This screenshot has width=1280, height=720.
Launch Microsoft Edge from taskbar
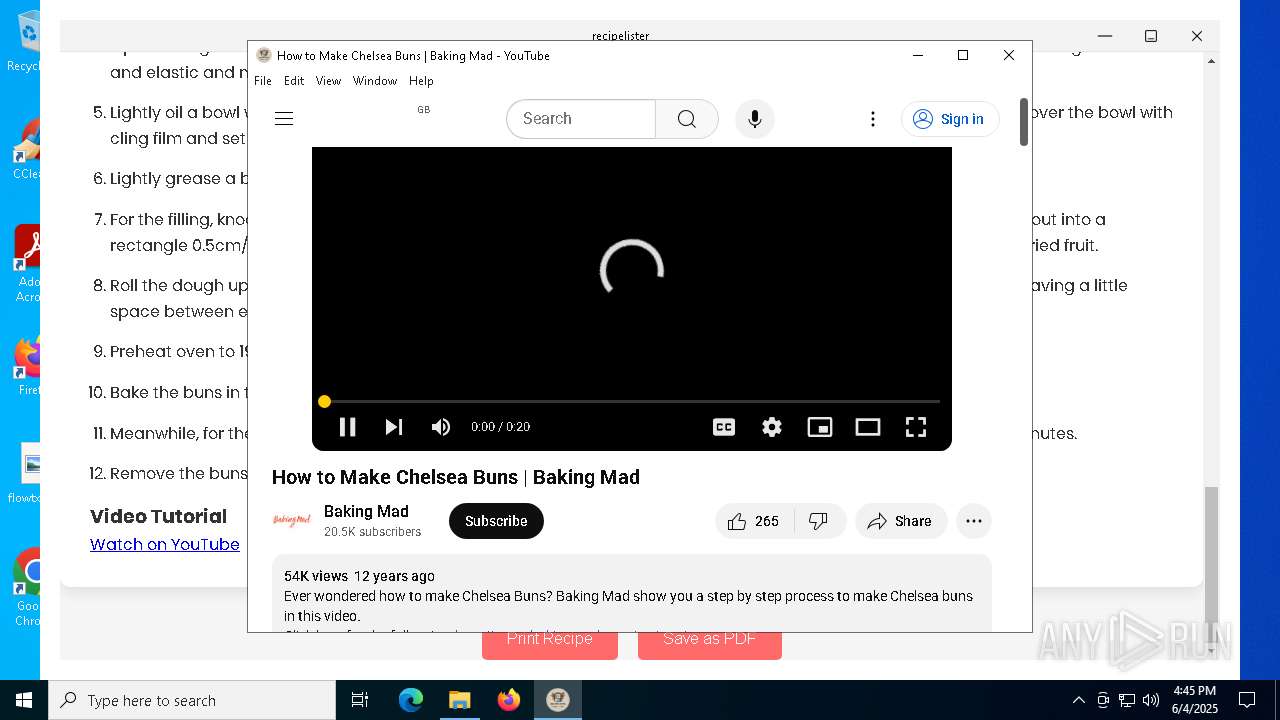click(x=411, y=700)
